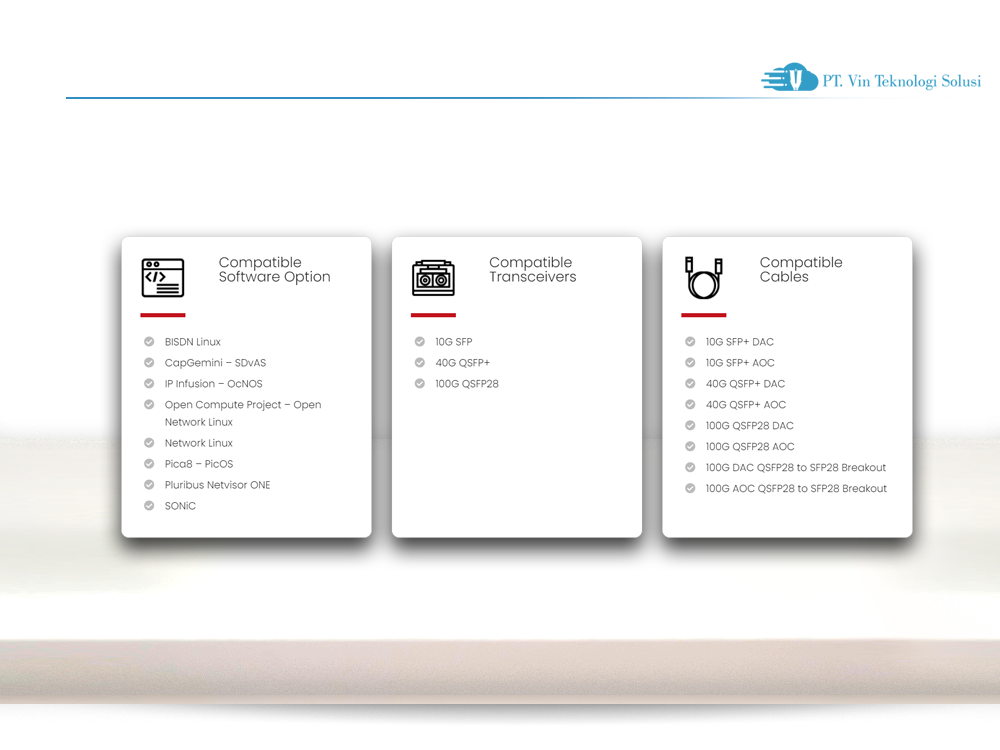
Task: Select the SONiC entry
Action: [x=180, y=506]
